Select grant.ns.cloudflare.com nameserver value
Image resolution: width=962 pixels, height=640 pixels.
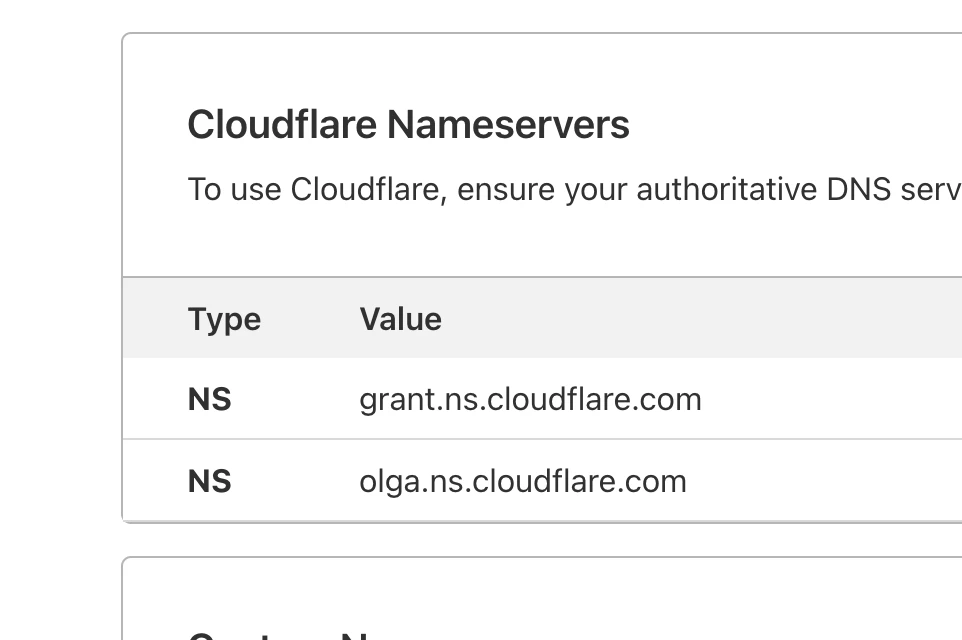pyautogui.click(x=531, y=399)
